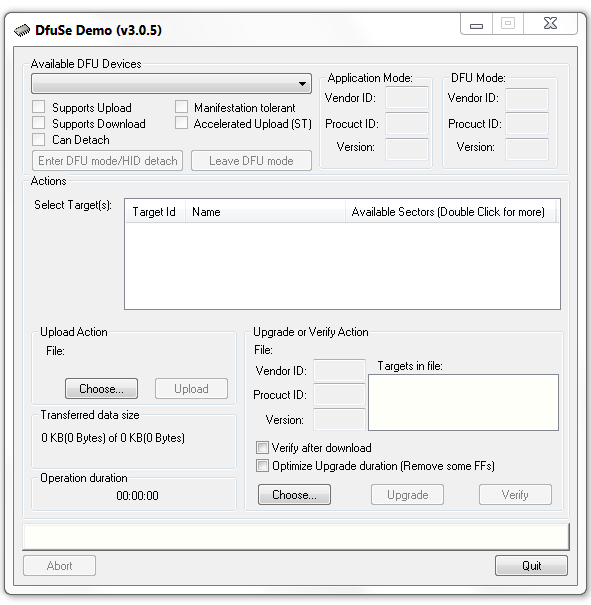This screenshot has width=591, height=605.
Task: Click the Available Sectors column header
Action: click(450, 212)
